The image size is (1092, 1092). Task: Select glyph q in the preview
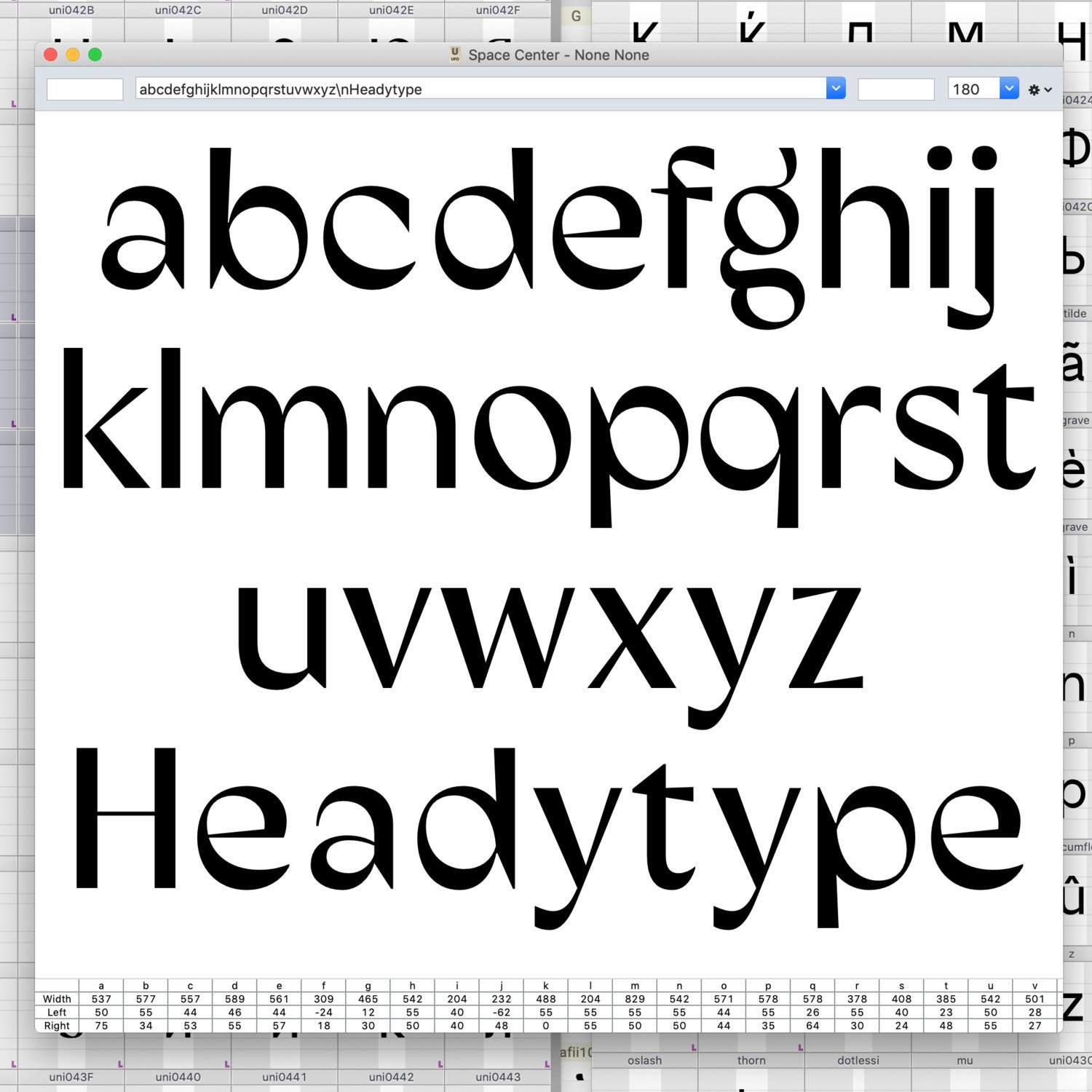750,455
